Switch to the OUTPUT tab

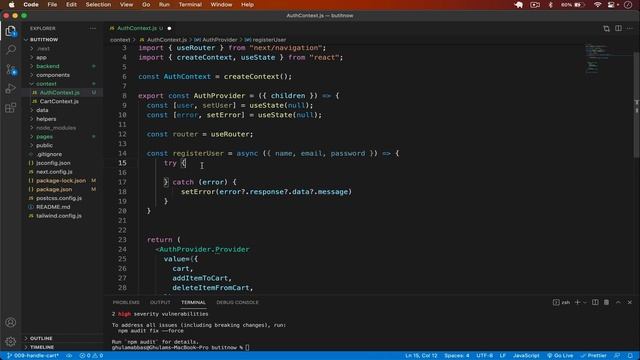[x=160, y=302]
